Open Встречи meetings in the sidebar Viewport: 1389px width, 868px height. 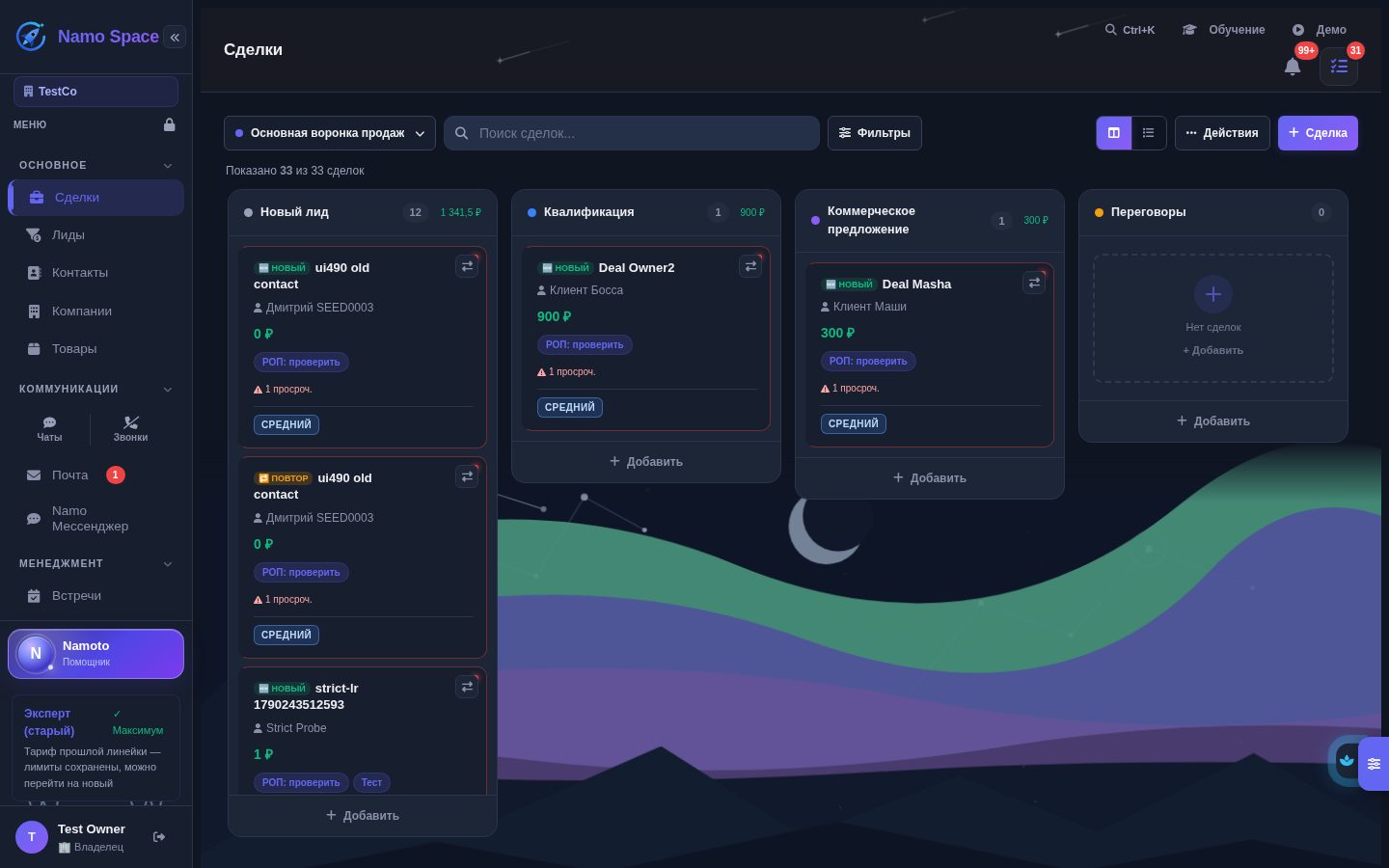pos(95,596)
